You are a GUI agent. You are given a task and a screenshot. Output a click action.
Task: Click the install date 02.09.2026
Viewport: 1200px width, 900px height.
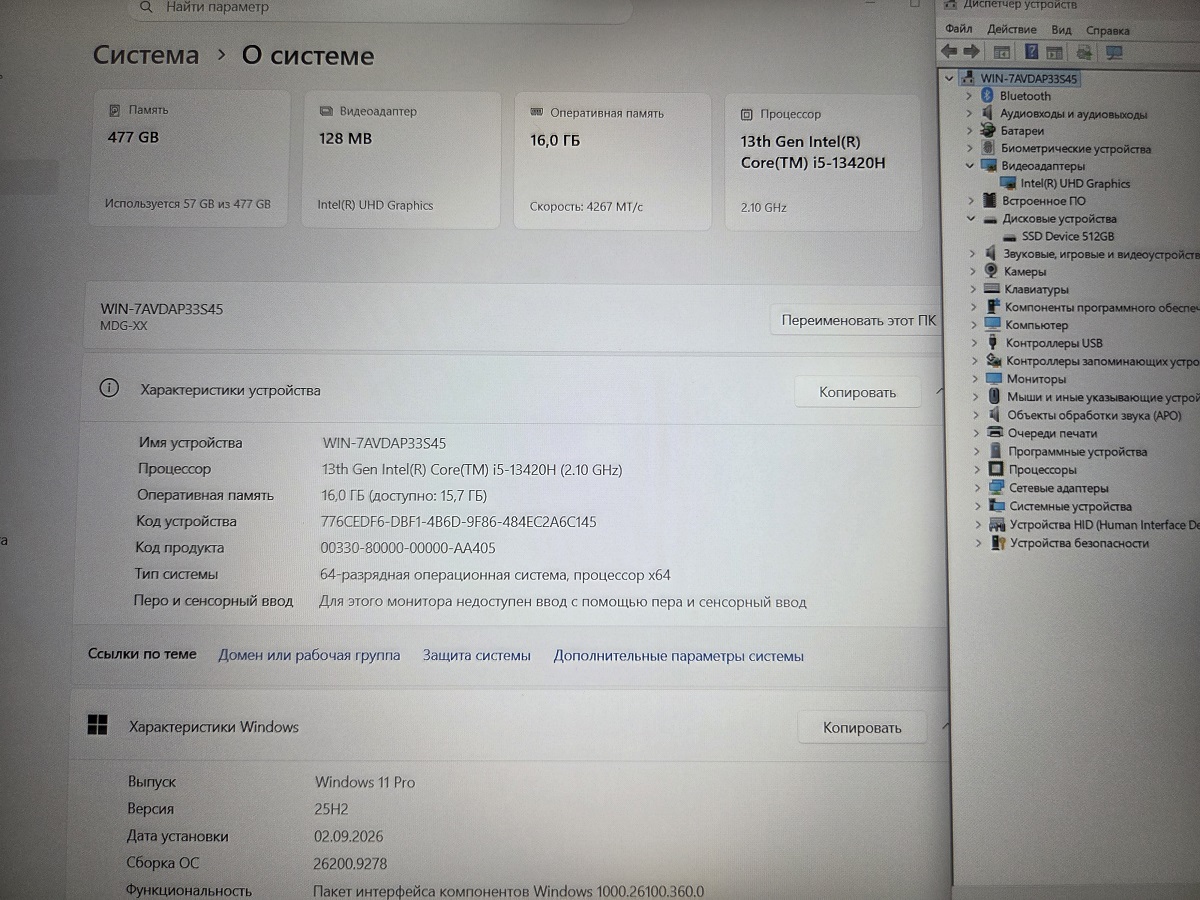[x=348, y=836]
